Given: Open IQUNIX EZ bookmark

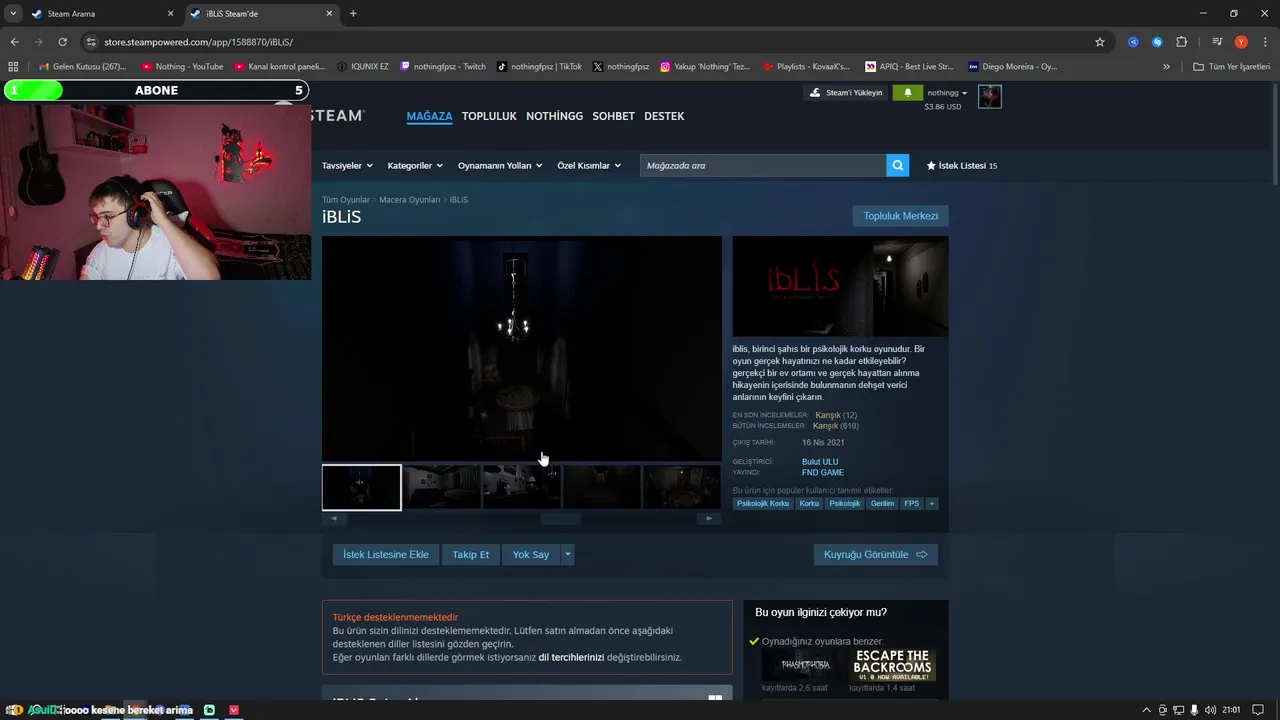Looking at the screenshot, I should tap(363, 67).
